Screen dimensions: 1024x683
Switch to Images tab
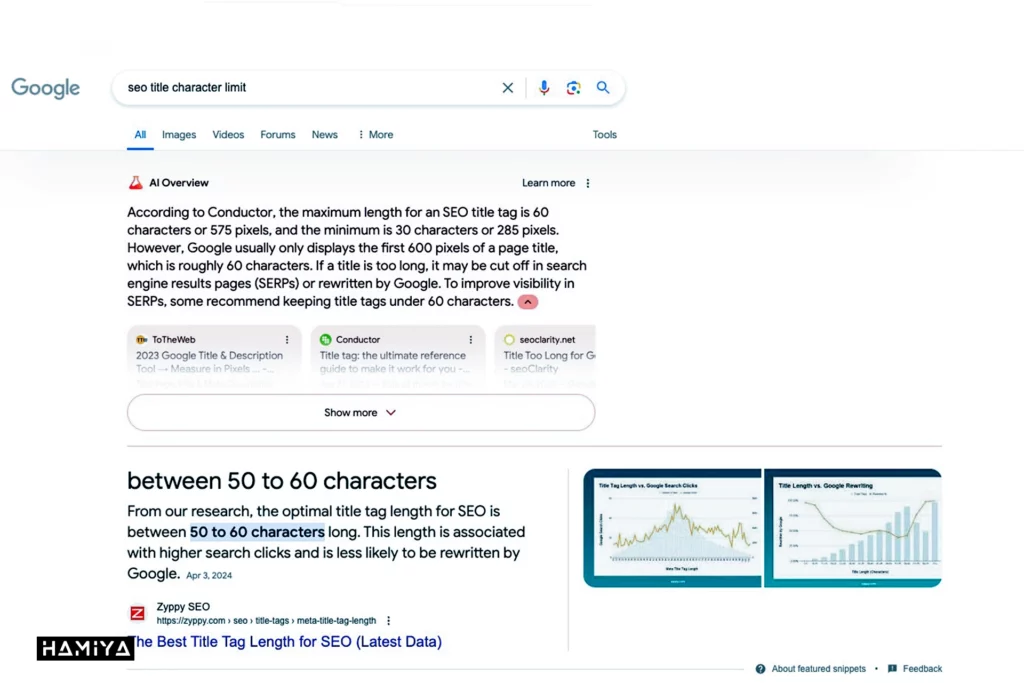coord(179,135)
